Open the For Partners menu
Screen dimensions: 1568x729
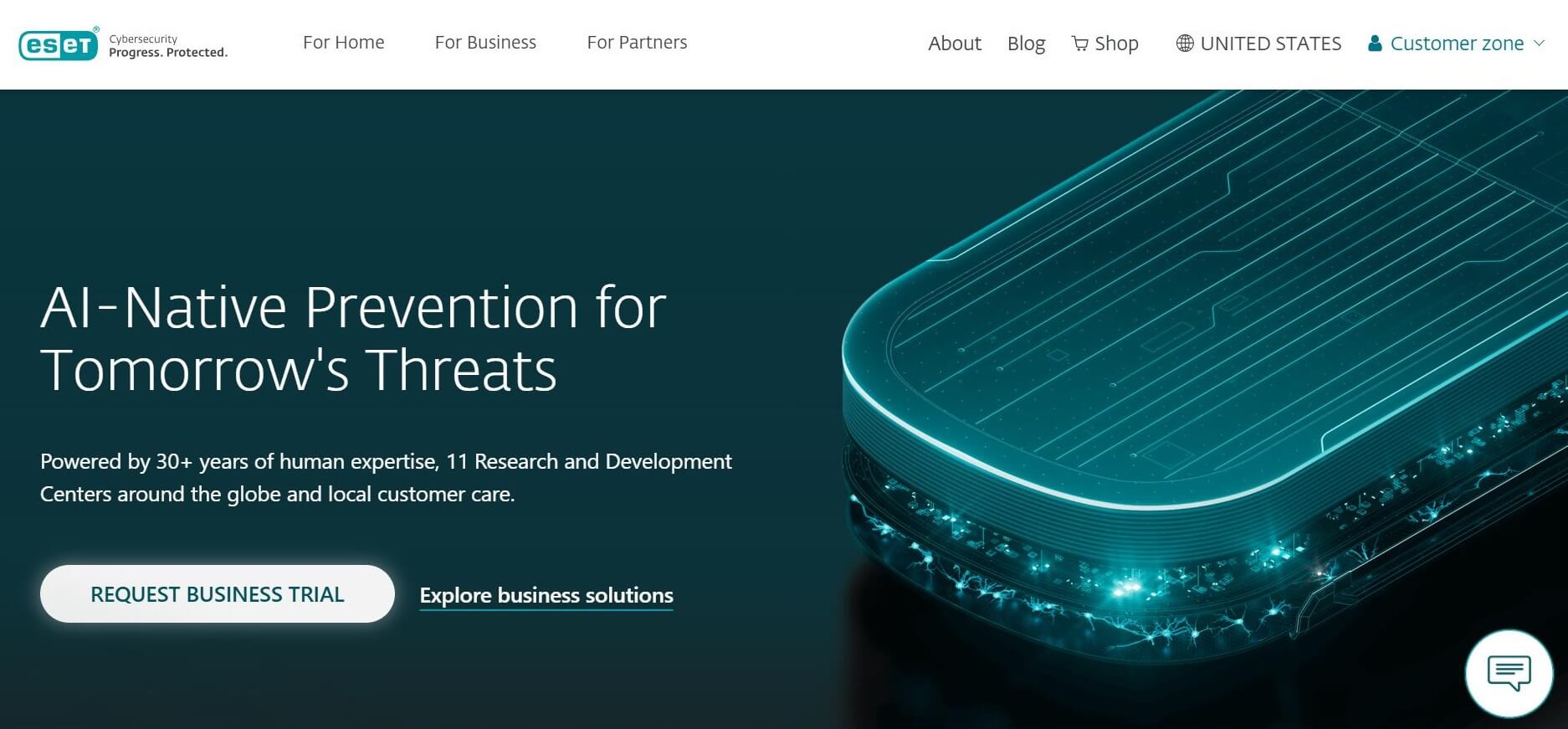[x=637, y=43]
